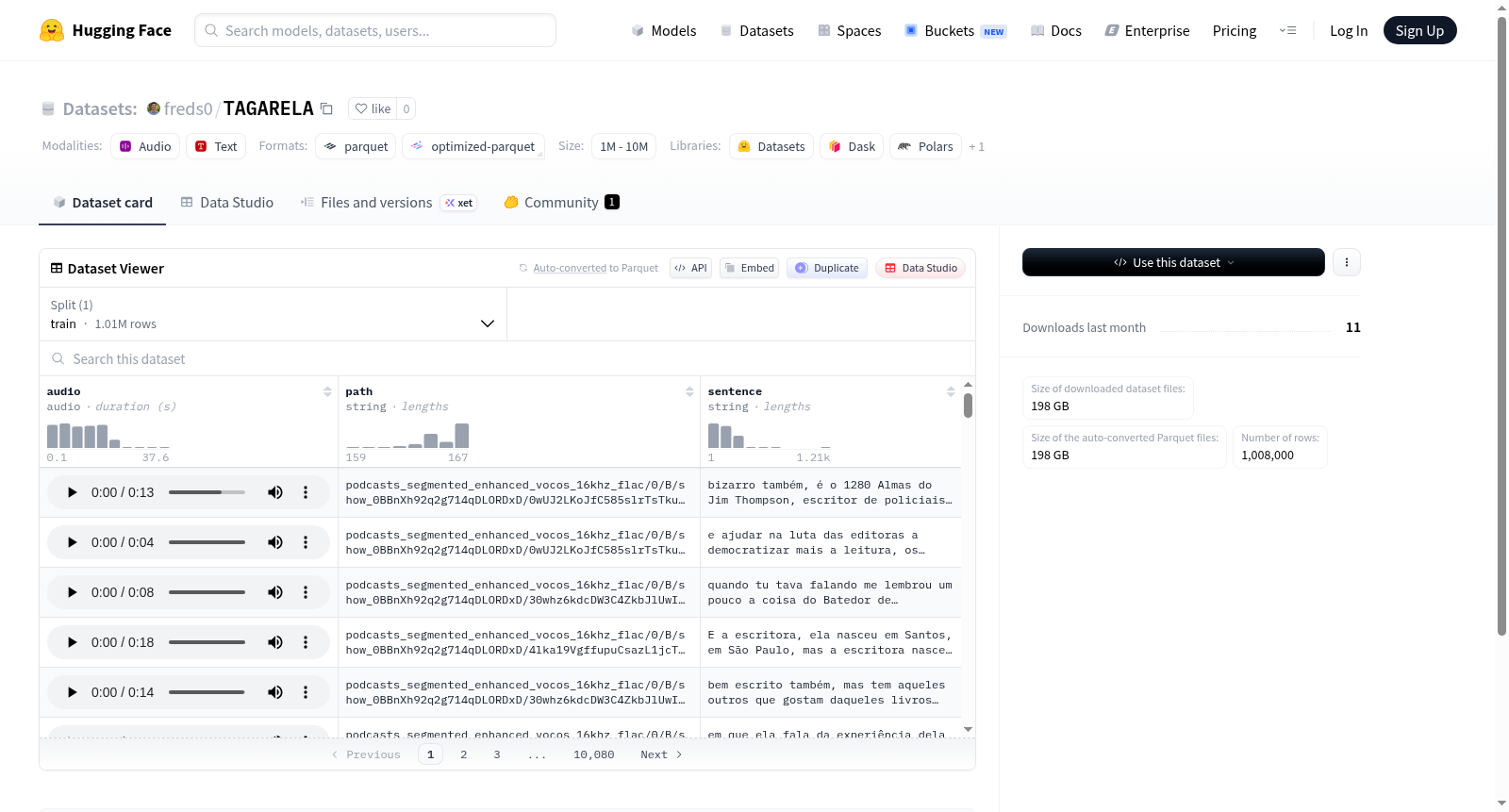Select the 1M - 10M size tag
Viewport: 1509px width, 812px height.
pyautogui.click(x=624, y=146)
